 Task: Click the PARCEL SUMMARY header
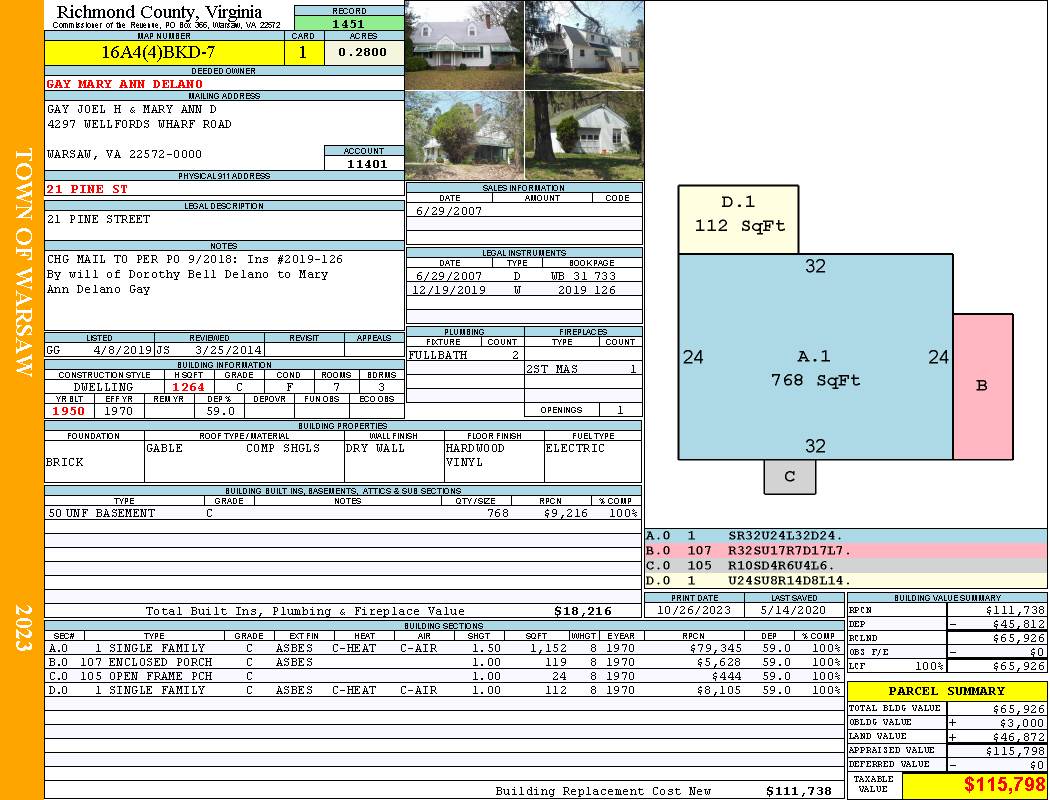tap(947, 691)
